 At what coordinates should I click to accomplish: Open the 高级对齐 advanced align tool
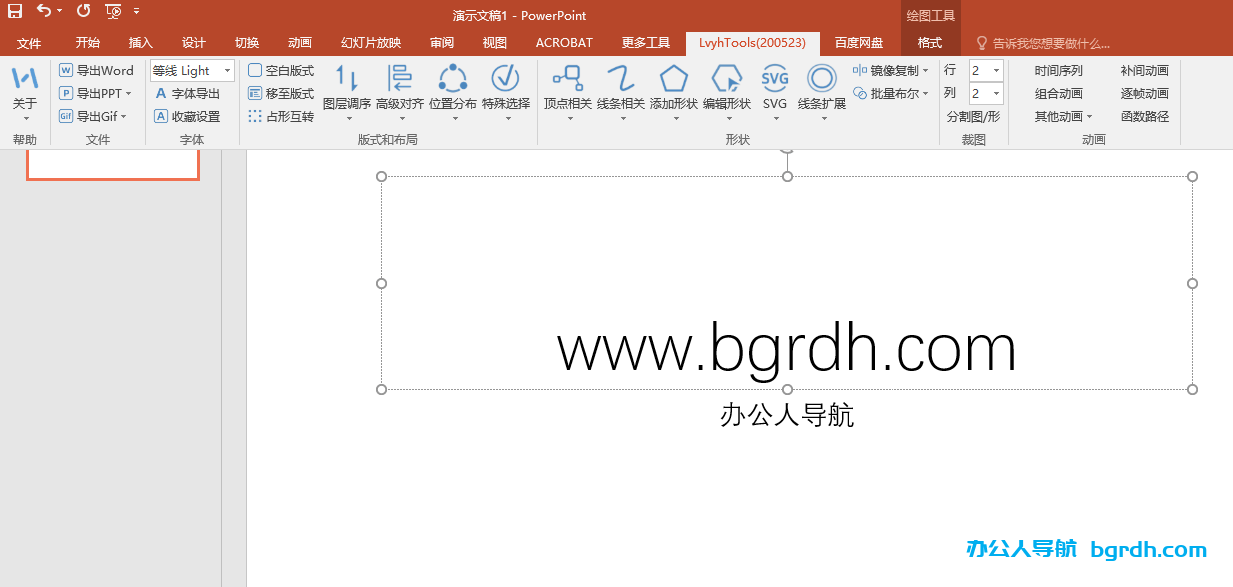pos(400,79)
